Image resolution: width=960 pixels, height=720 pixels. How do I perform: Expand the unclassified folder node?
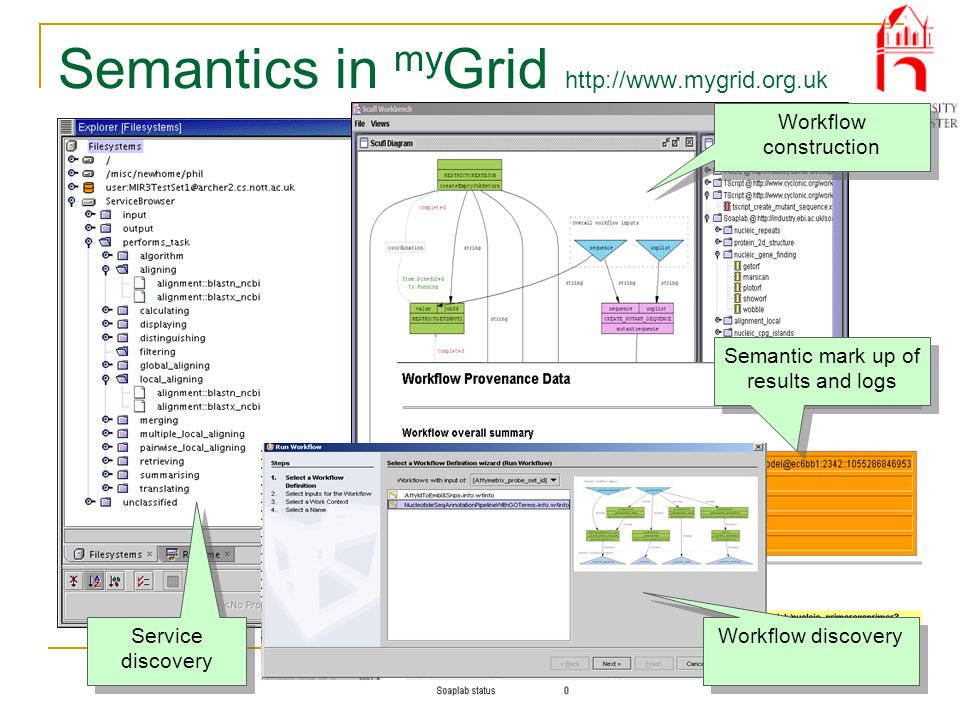90,501
